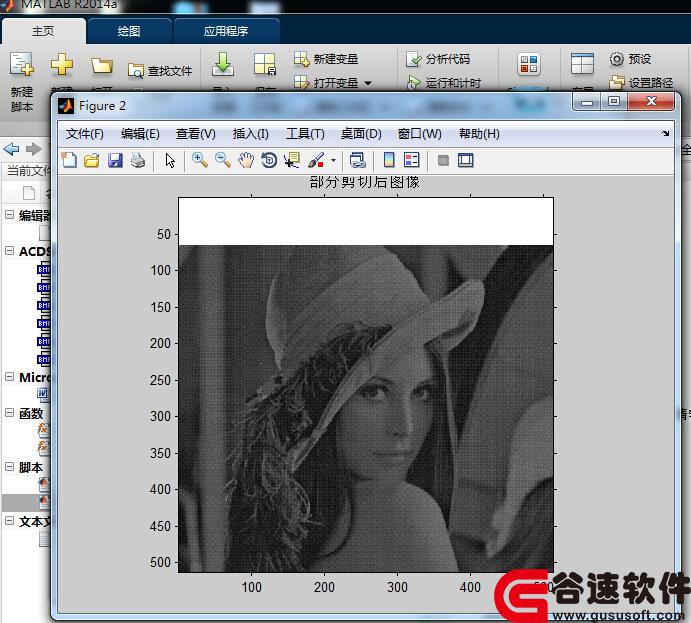Collapse the ACDS group in file browser
Image resolution: width=691 pixels, height=623 pixels.
click(x=9, y=251)
